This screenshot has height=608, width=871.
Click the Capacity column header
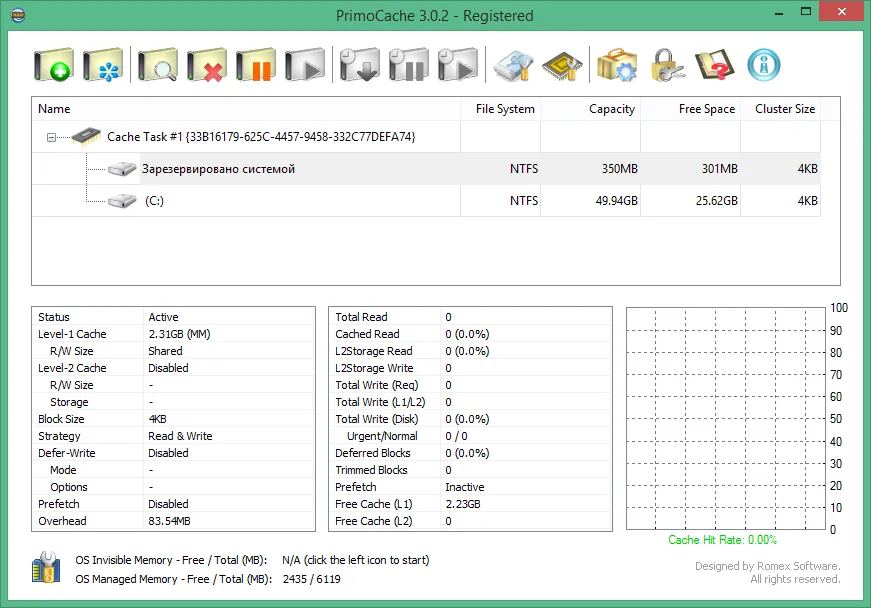[x=590, y=109]
